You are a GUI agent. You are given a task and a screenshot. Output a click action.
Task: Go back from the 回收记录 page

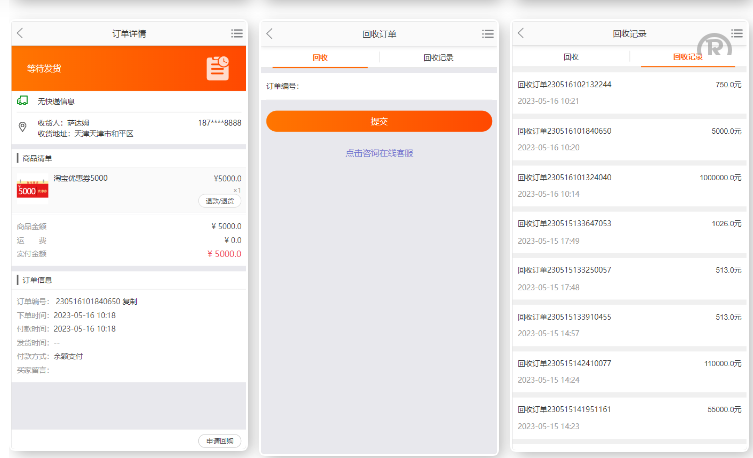521,34
